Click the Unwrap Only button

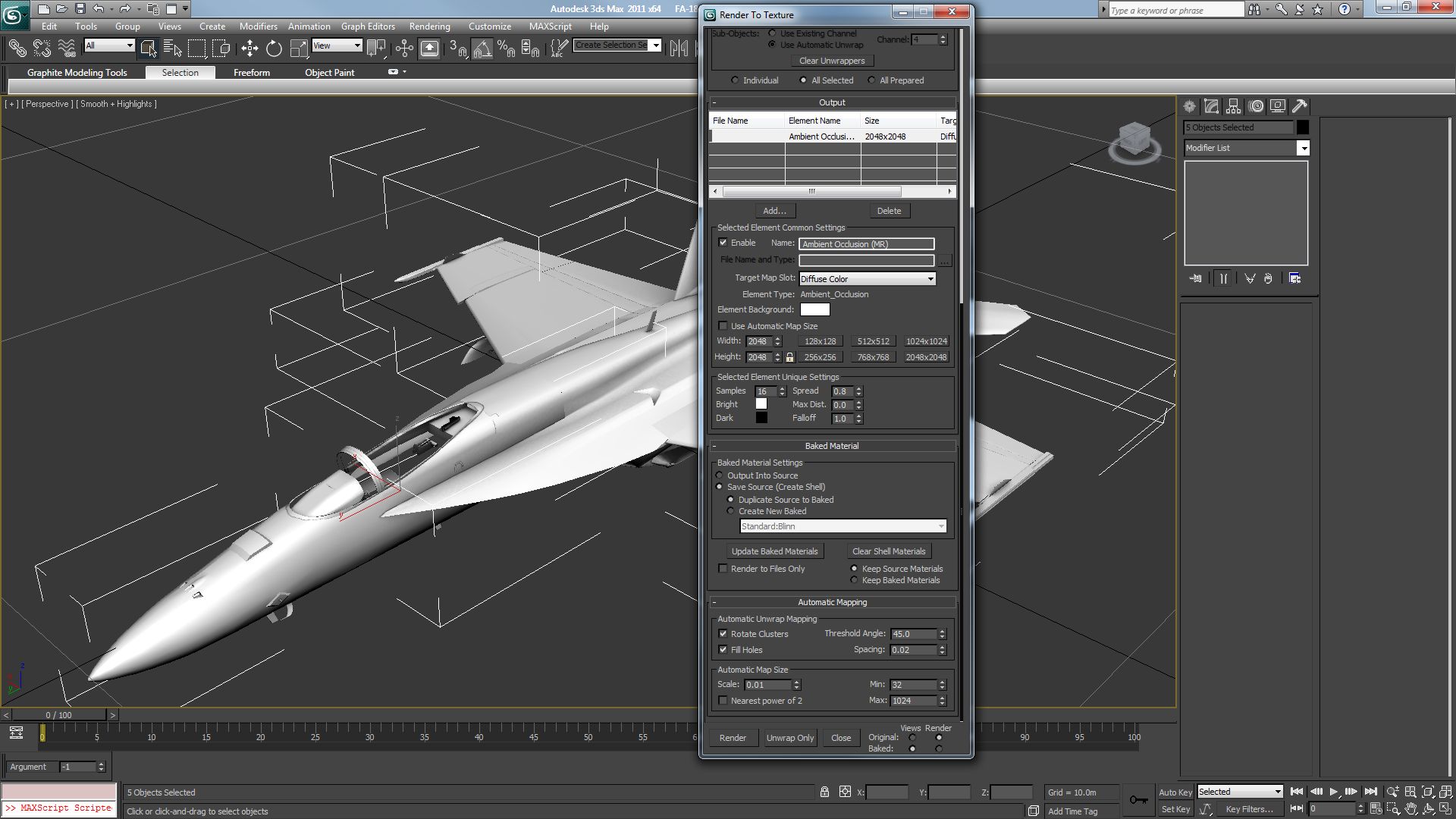point(789,738)
